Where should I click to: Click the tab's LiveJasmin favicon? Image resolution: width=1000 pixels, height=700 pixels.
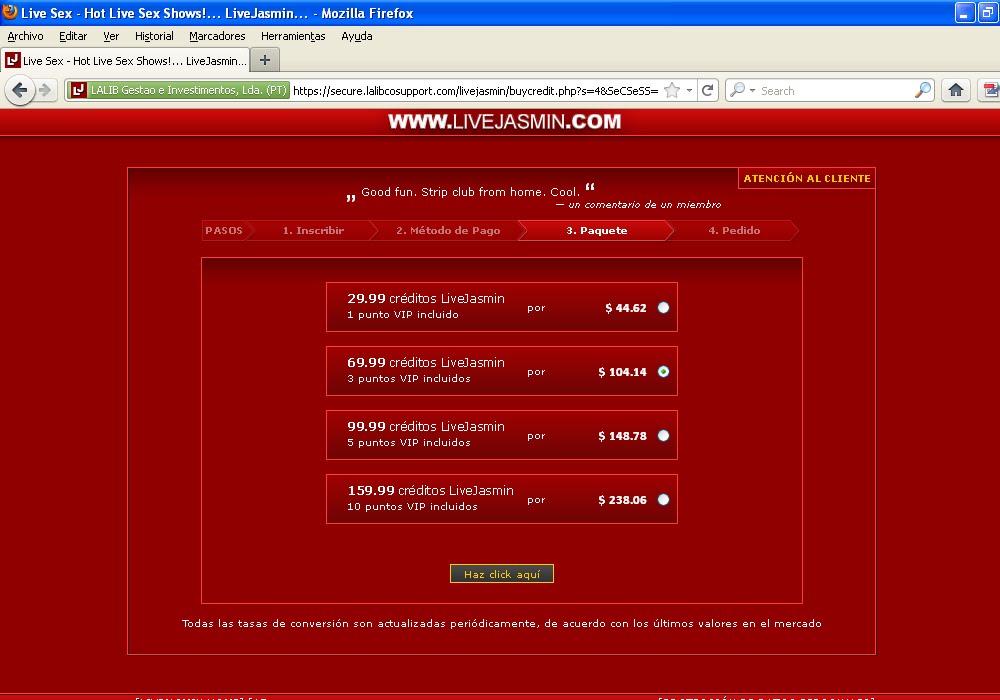(x=13, y=61)
